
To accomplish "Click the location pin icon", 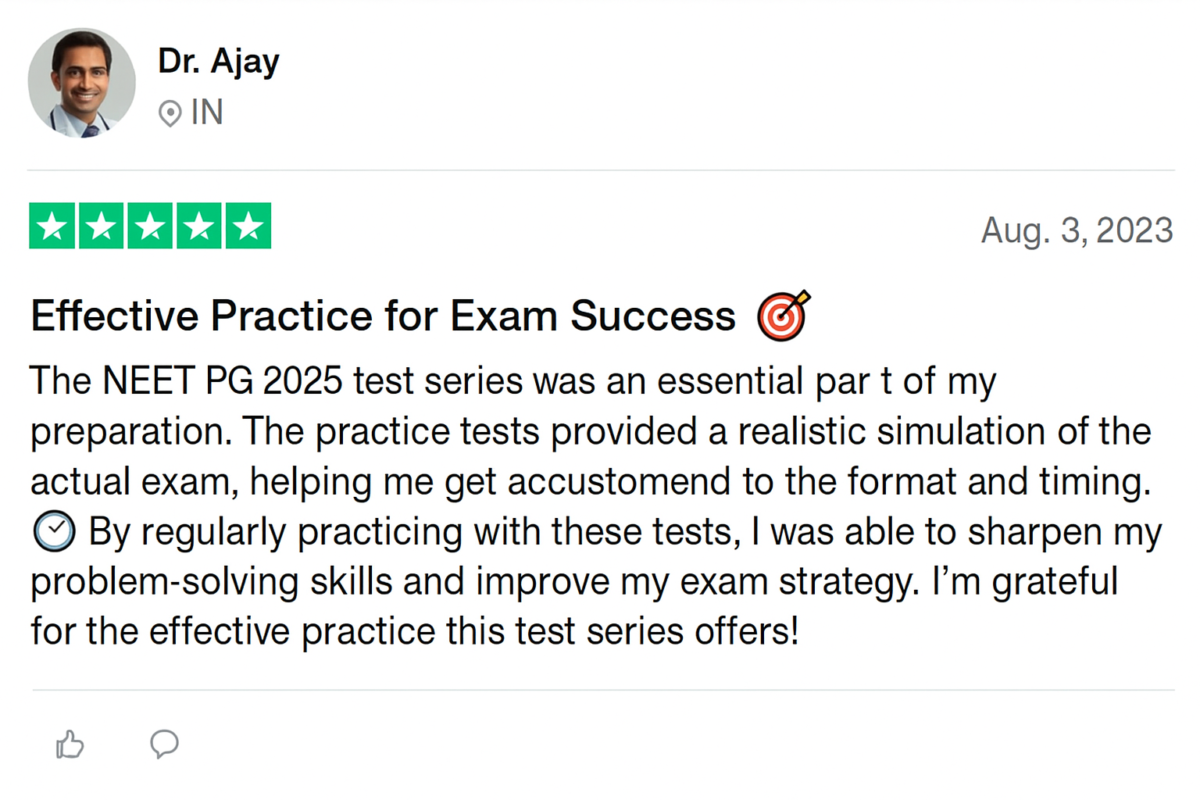I will pos(170,114).
